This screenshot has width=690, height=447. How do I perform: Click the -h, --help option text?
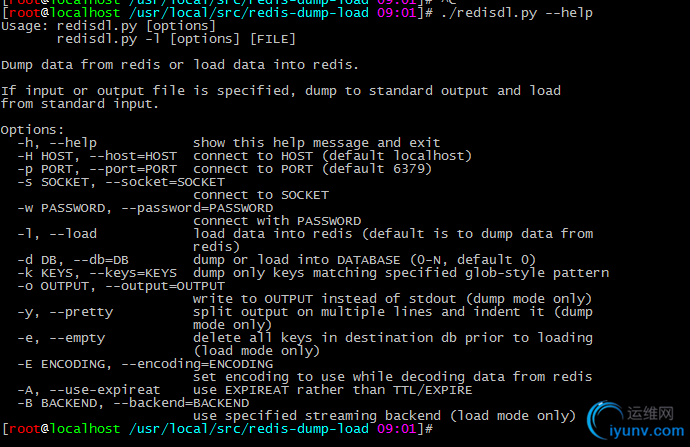(x=57, y=143)
